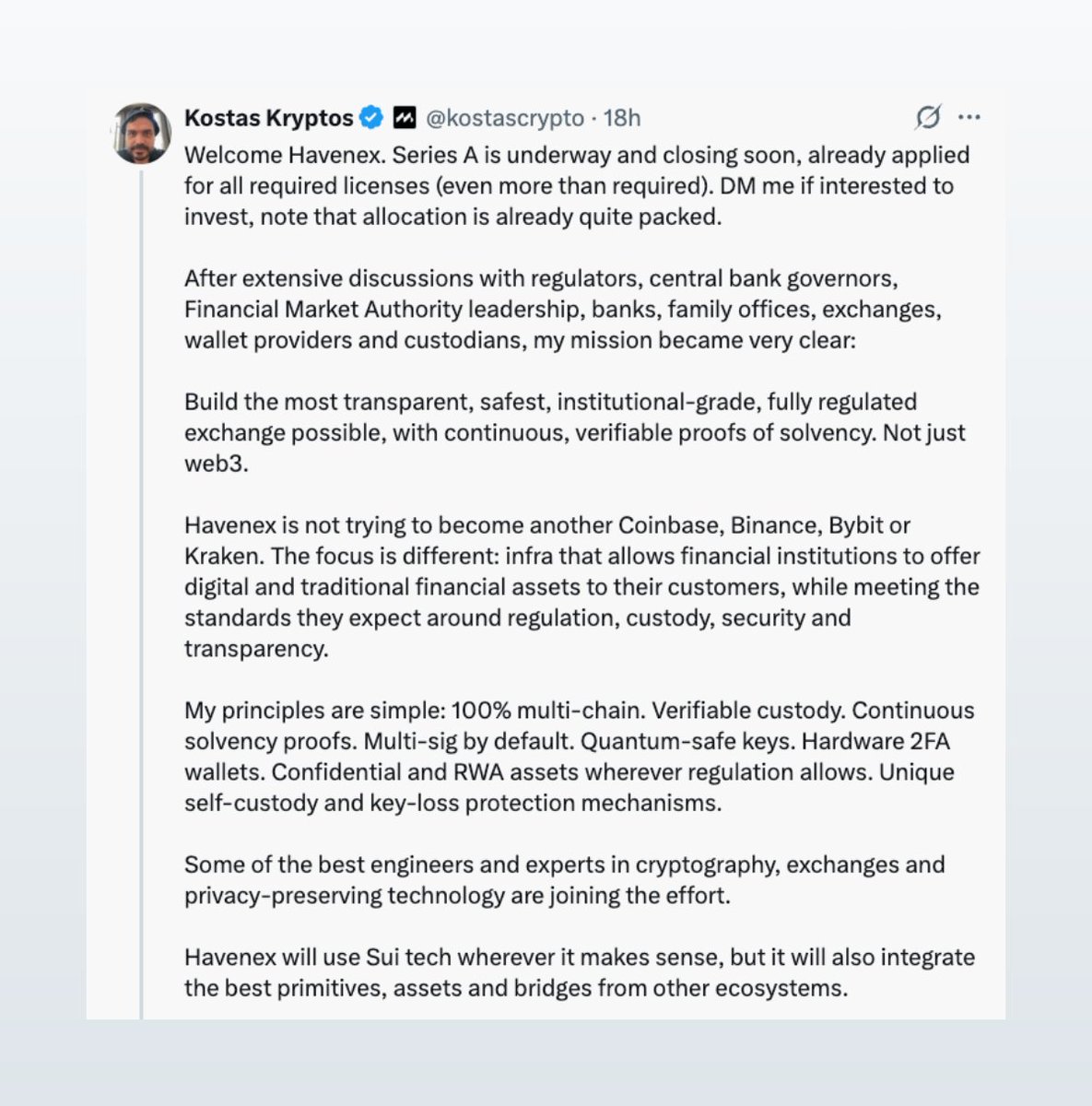Click the 'Build the most transparent, safest' paragraph
1092x1106 pixels.
(575, 432)
